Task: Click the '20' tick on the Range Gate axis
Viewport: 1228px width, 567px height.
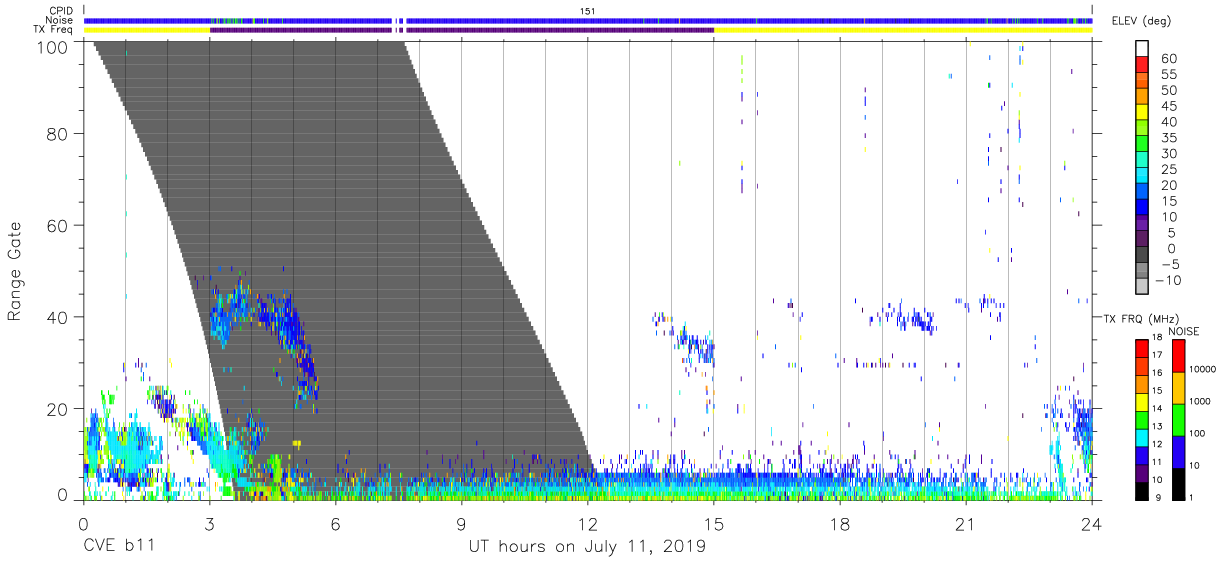Action: [x=57, y=409]
